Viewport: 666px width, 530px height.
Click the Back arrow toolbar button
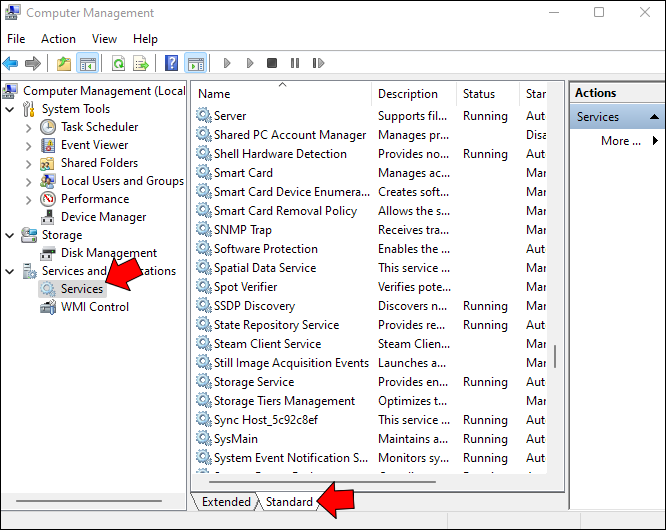(10, 64)
